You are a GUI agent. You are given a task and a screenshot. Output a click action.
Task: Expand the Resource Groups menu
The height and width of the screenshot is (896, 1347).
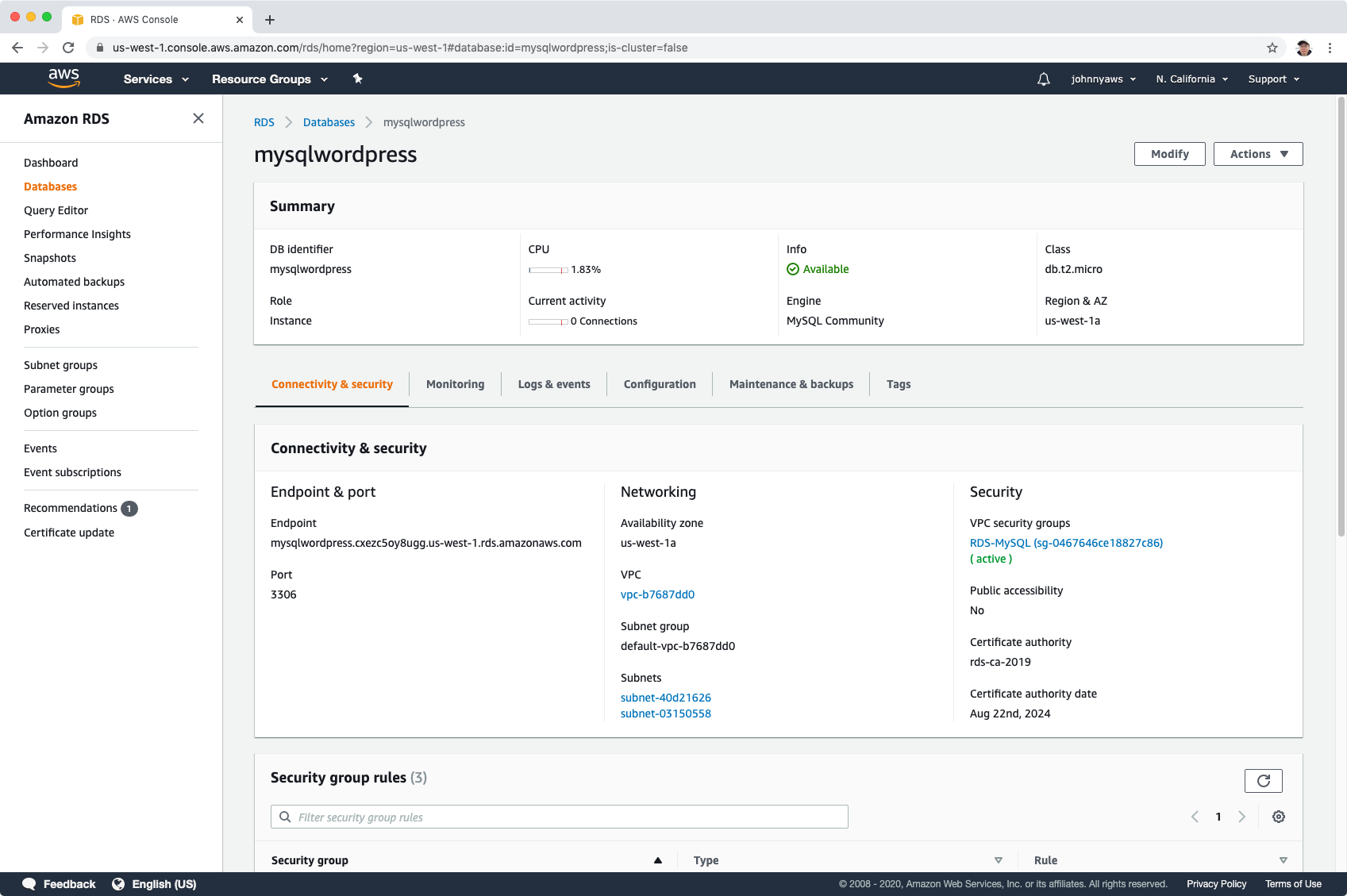click(x=270, y=79)
